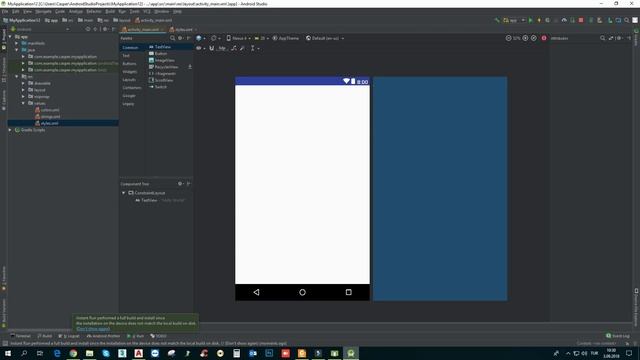Open the locale Default (en-us) dropdown
This screenshot has height=360, width=640.
pos(325,38)
